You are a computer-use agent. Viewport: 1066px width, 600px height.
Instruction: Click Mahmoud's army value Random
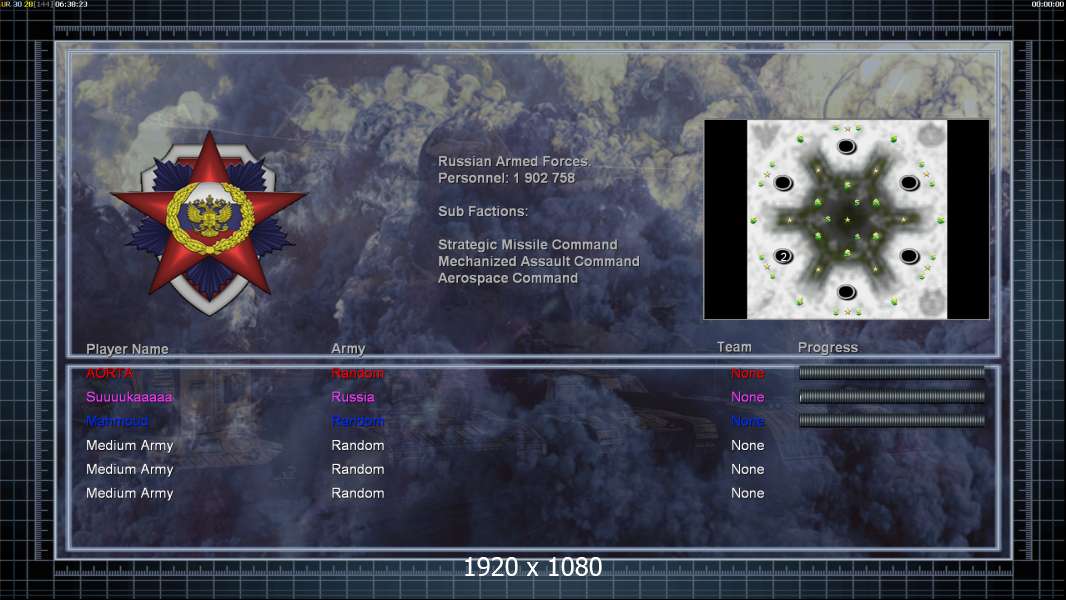tap(358, 421)
